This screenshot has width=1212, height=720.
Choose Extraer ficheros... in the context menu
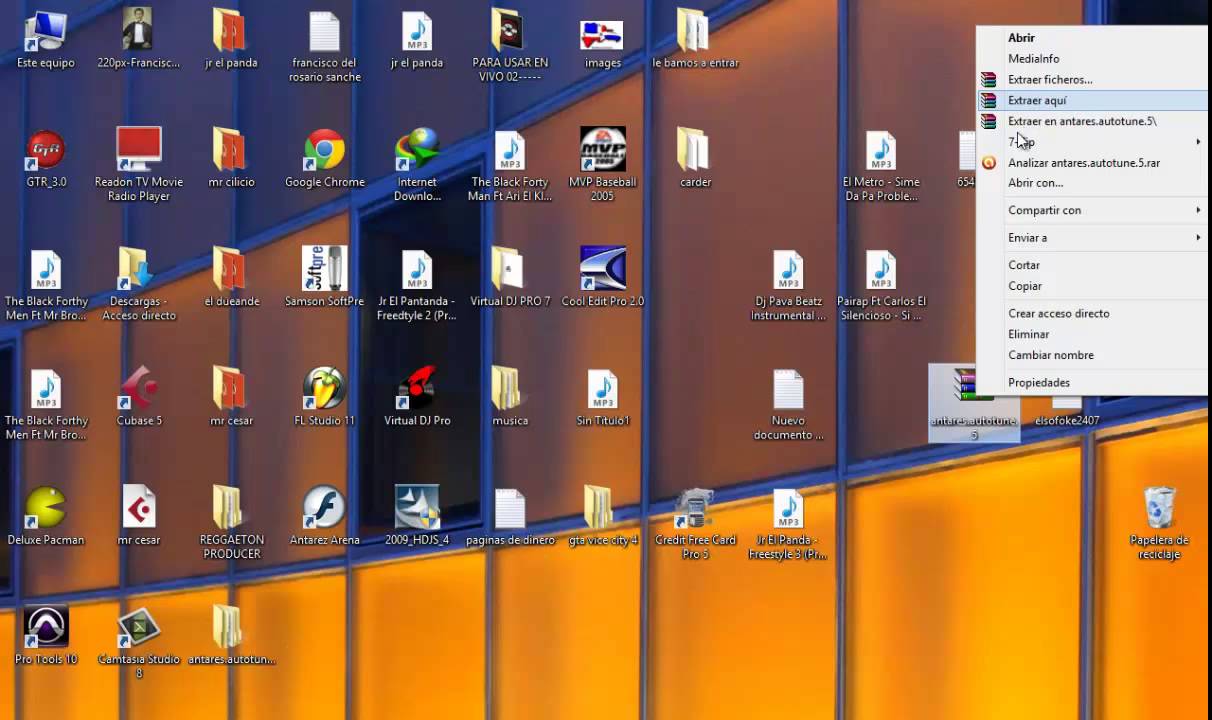tap(1092, 80)
